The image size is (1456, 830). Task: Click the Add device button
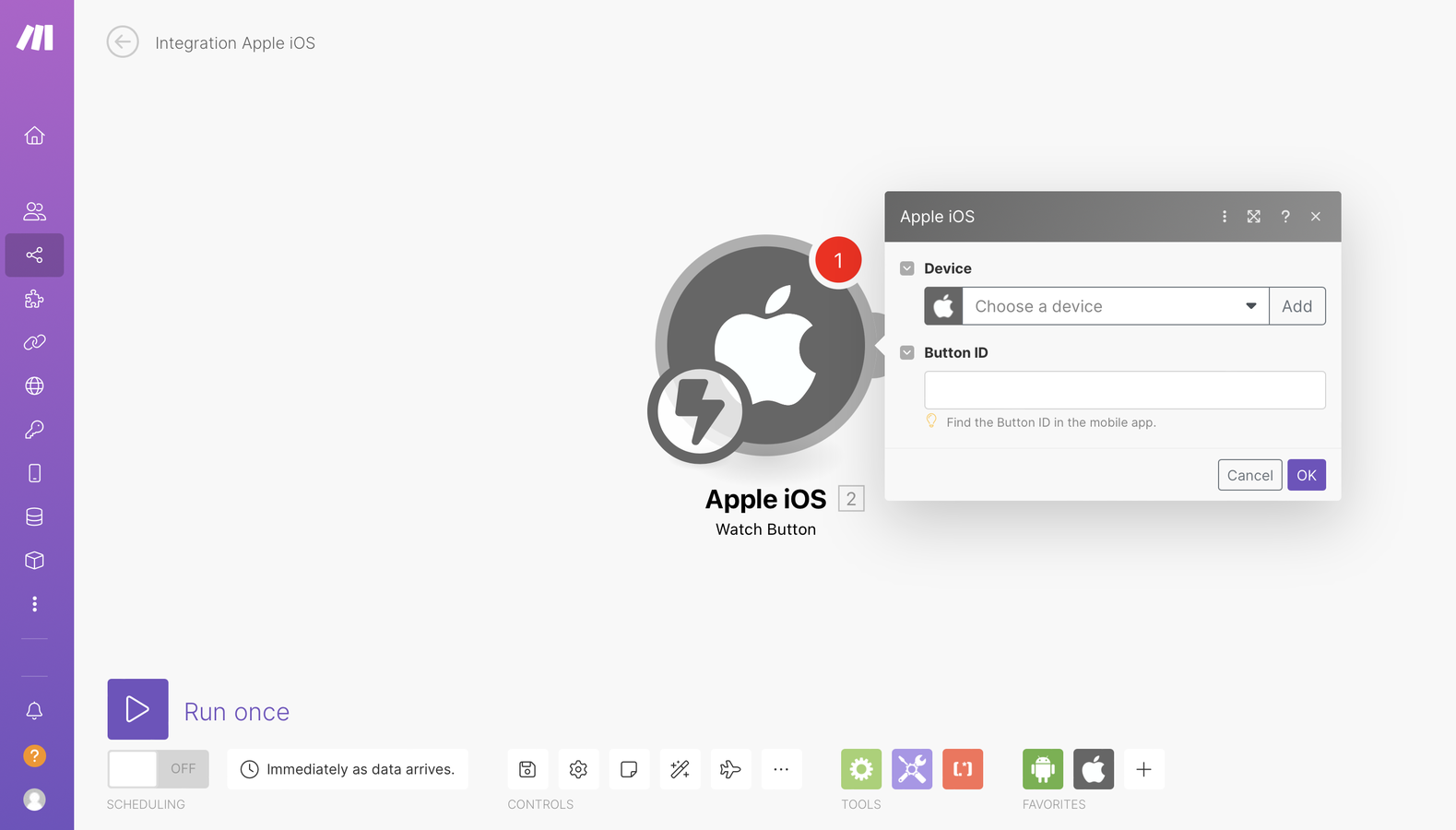pos(1297,306)
